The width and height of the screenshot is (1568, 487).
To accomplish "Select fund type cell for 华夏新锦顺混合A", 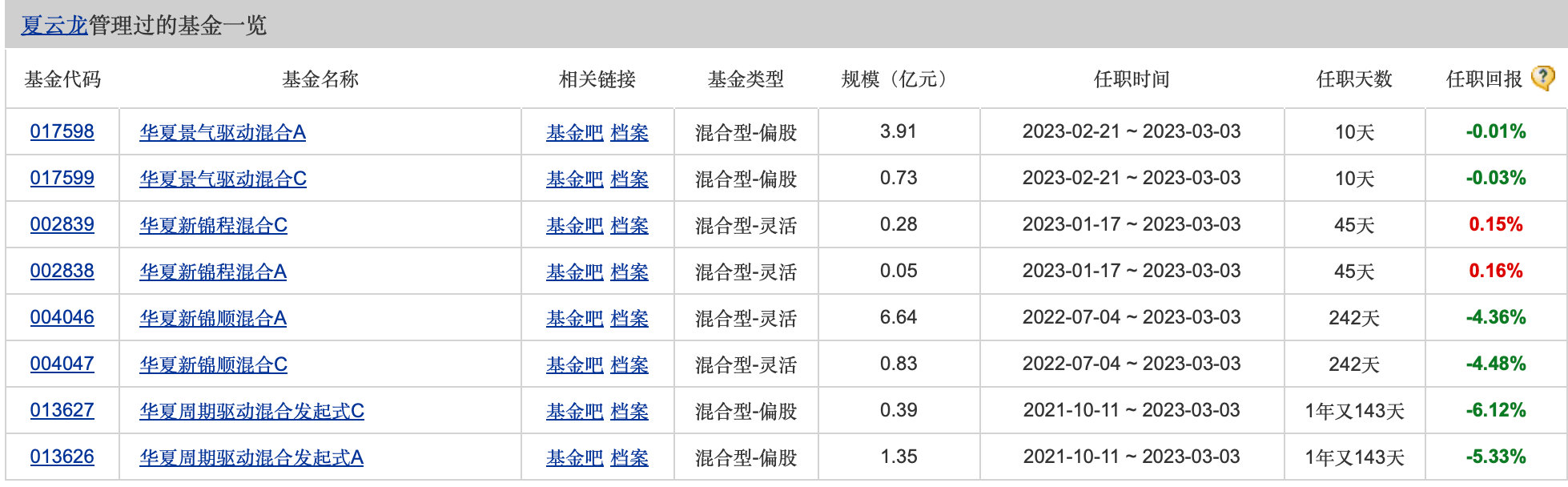I will (x=746, y=318).
